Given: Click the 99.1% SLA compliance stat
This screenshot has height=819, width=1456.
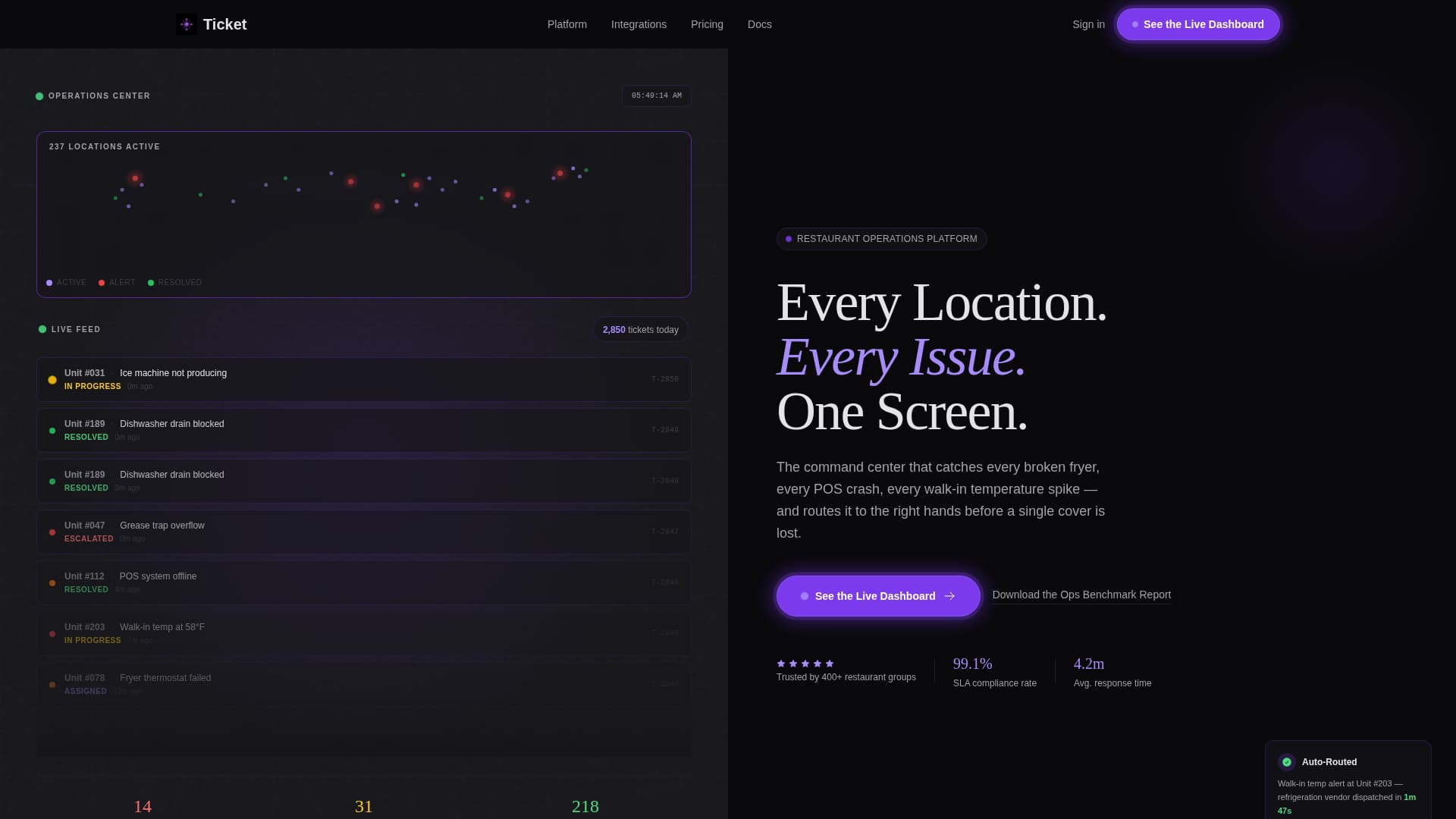Looking at the screenshot, I should (994, 672).
